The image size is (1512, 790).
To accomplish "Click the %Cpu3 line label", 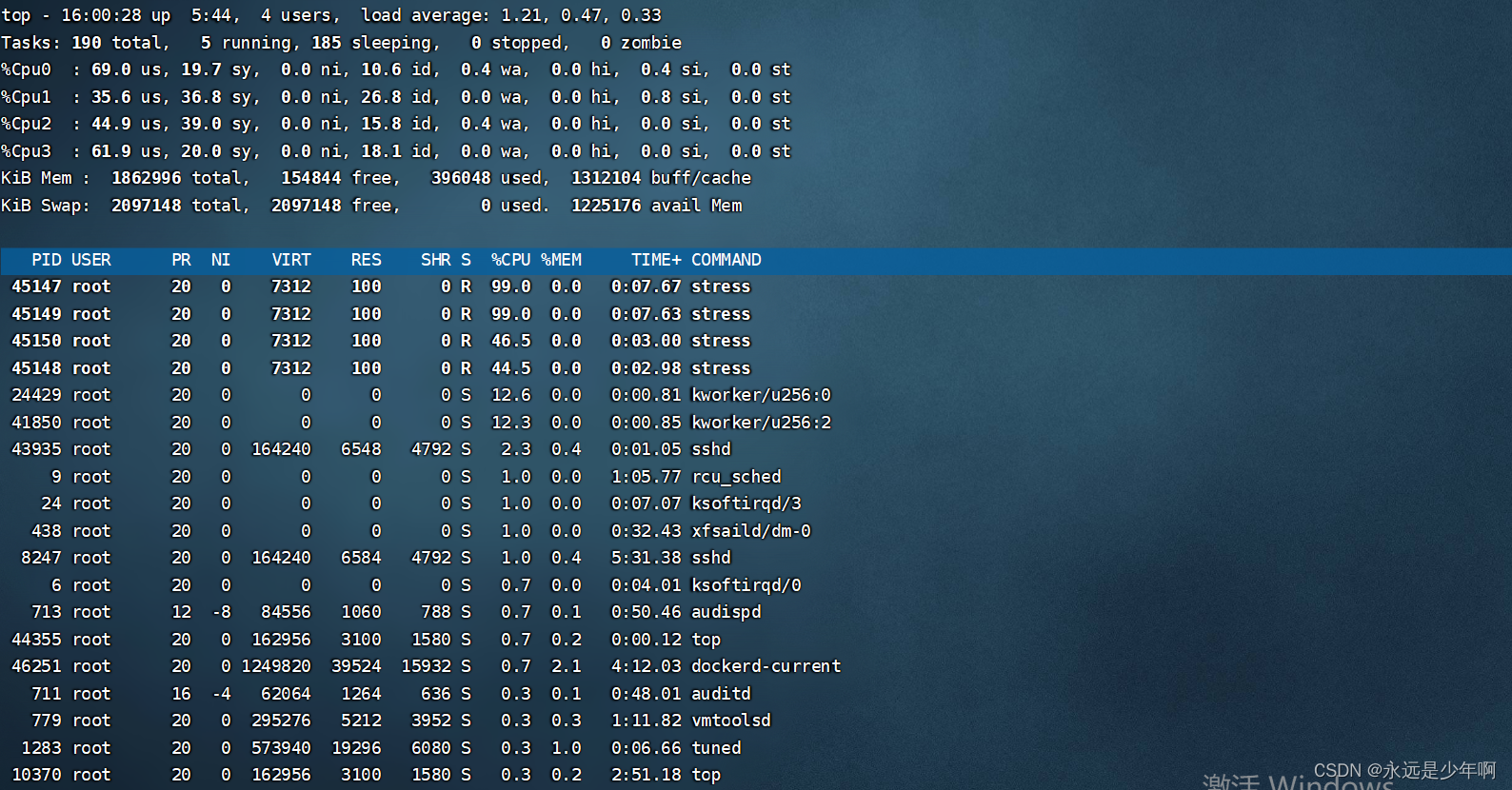I will pos(27,151).
